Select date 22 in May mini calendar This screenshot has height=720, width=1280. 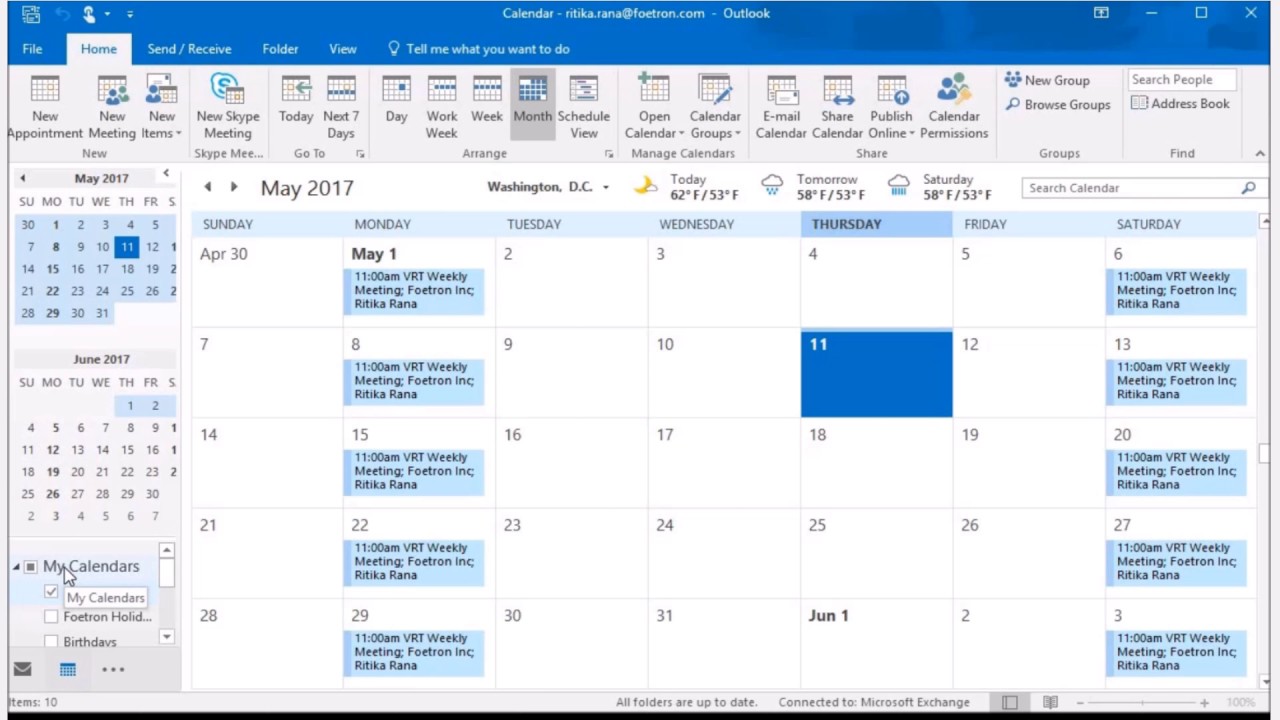tap(53, 291)
